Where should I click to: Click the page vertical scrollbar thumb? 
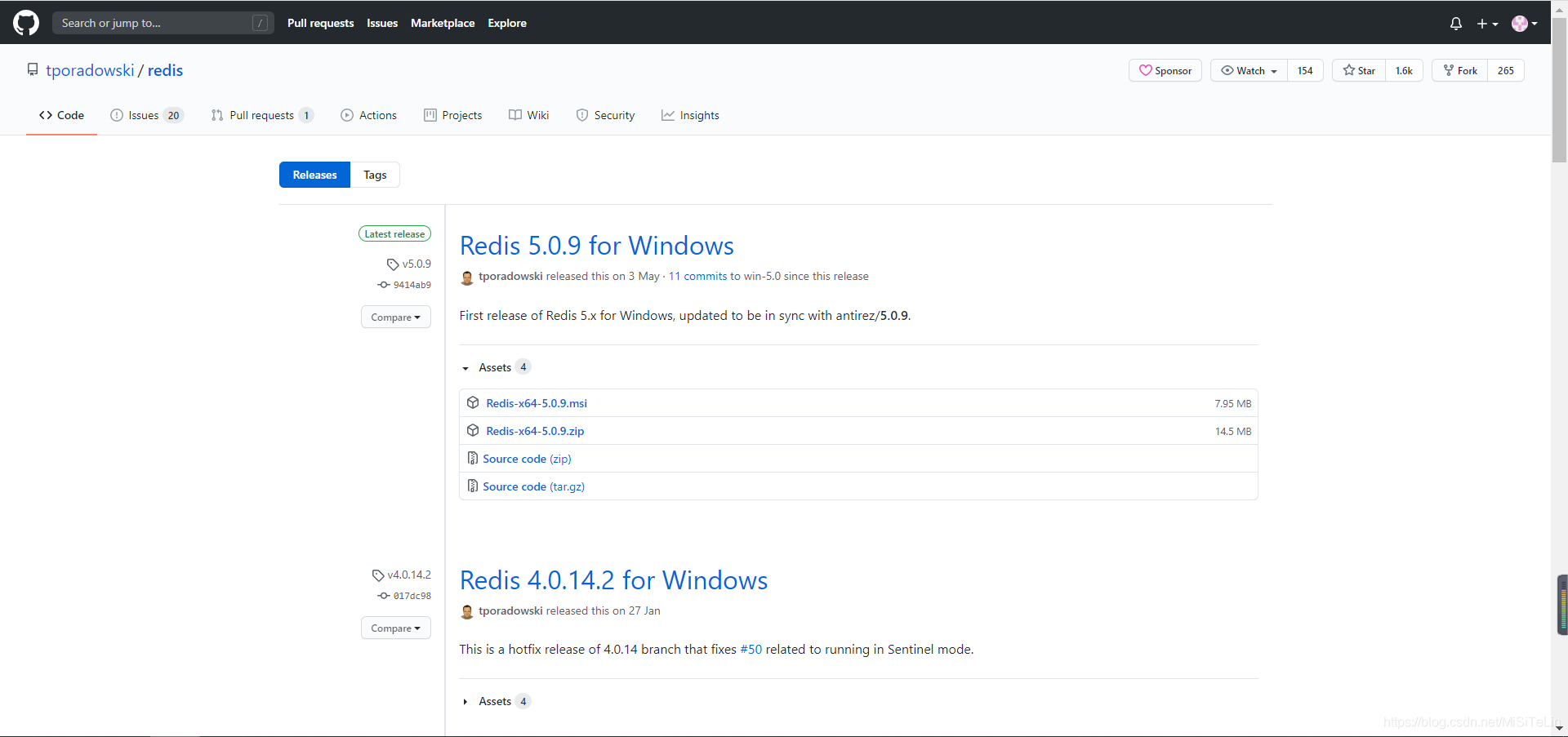click(1560, 90)
